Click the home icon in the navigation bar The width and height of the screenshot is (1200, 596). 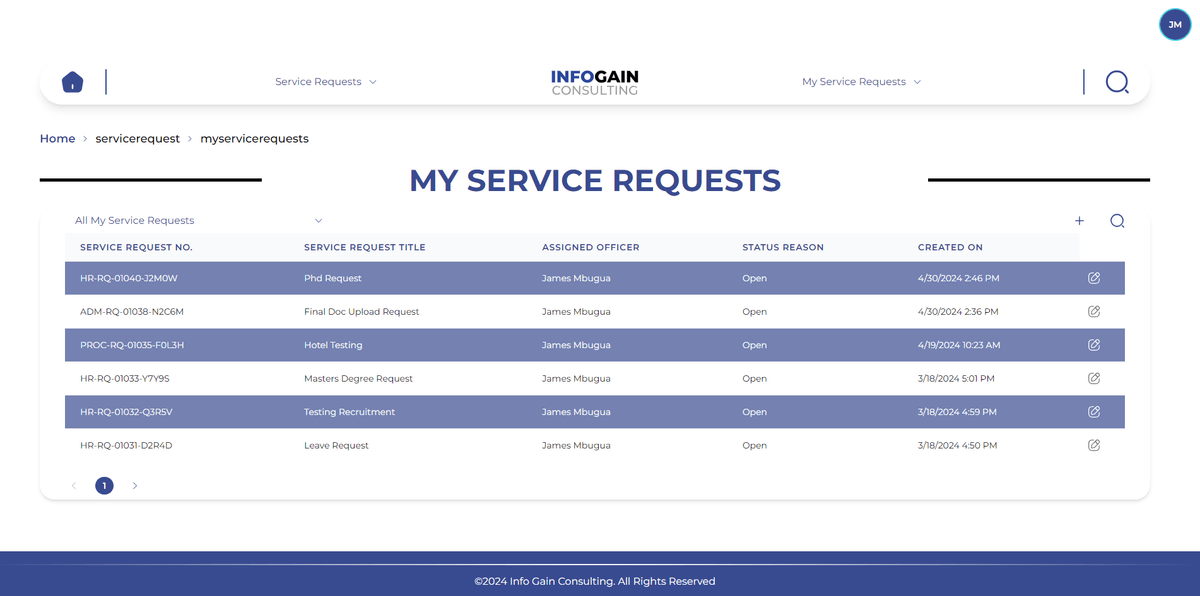[x=71, y=82]
